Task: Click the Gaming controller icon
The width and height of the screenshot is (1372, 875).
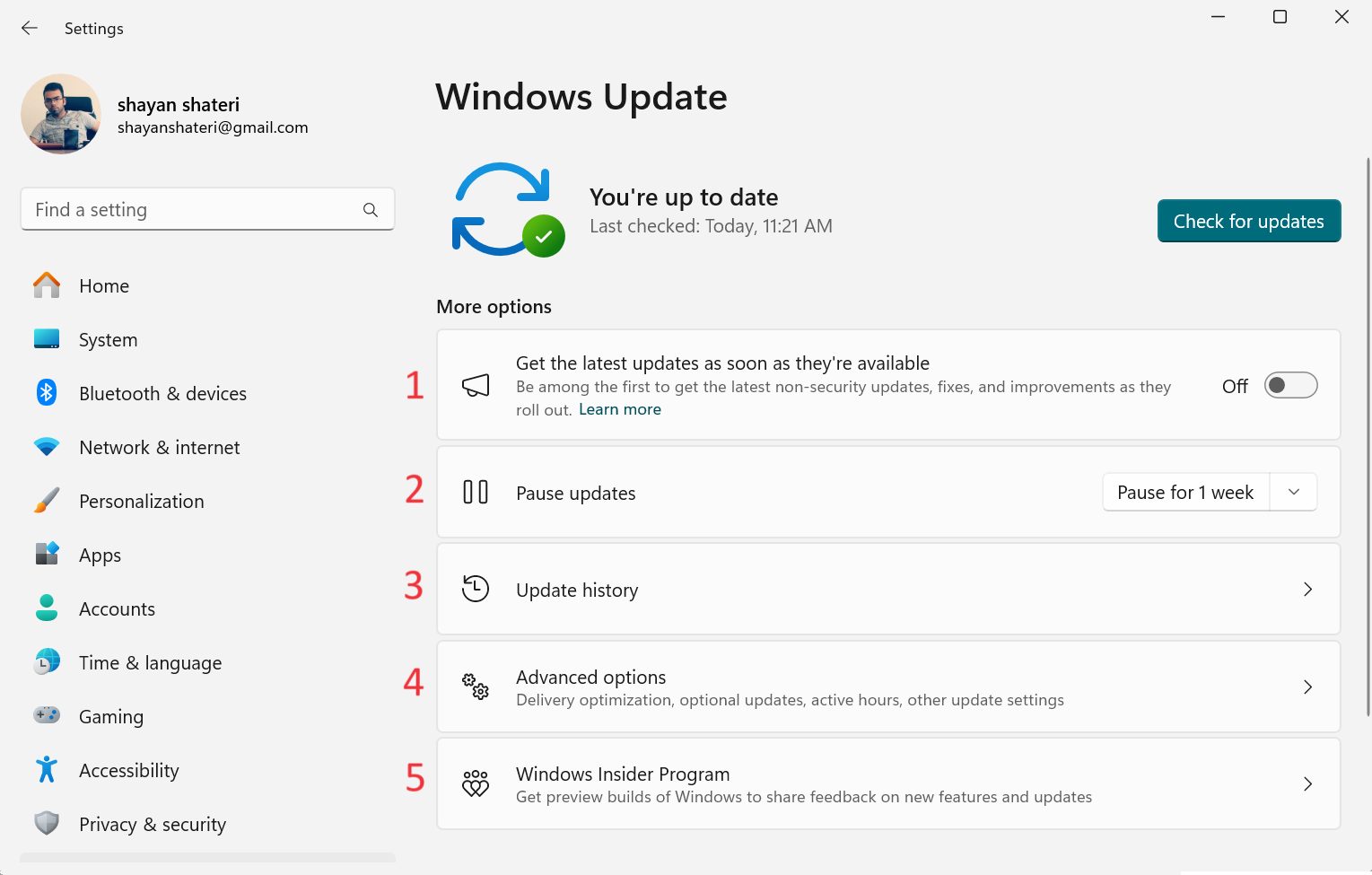Action: (47, 715)
